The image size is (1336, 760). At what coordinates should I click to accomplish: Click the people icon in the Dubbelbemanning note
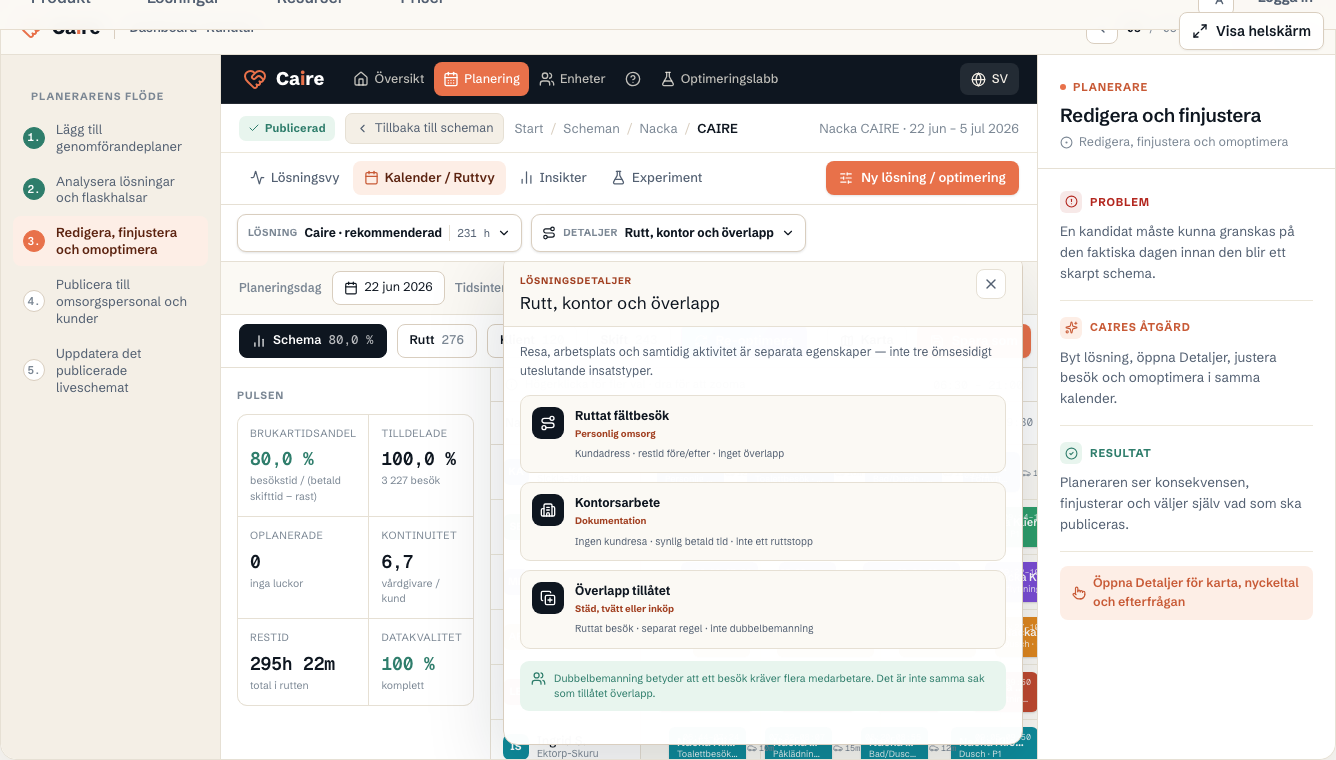point(538,678)
